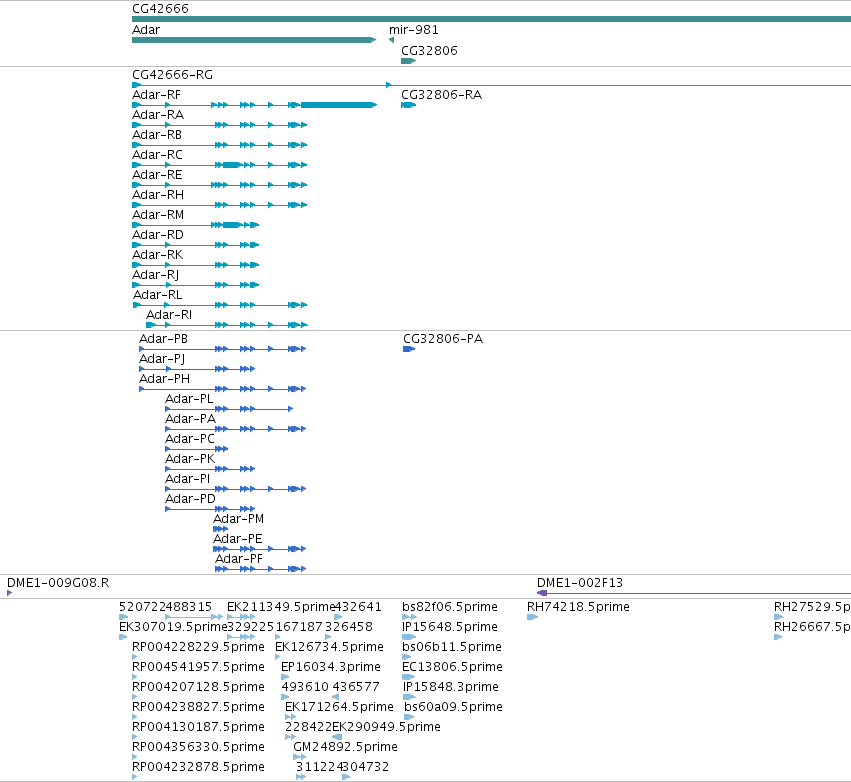The image size is (851, 782).
Task: Open the IP15648.5prime EST label
Action: point(450,627)
